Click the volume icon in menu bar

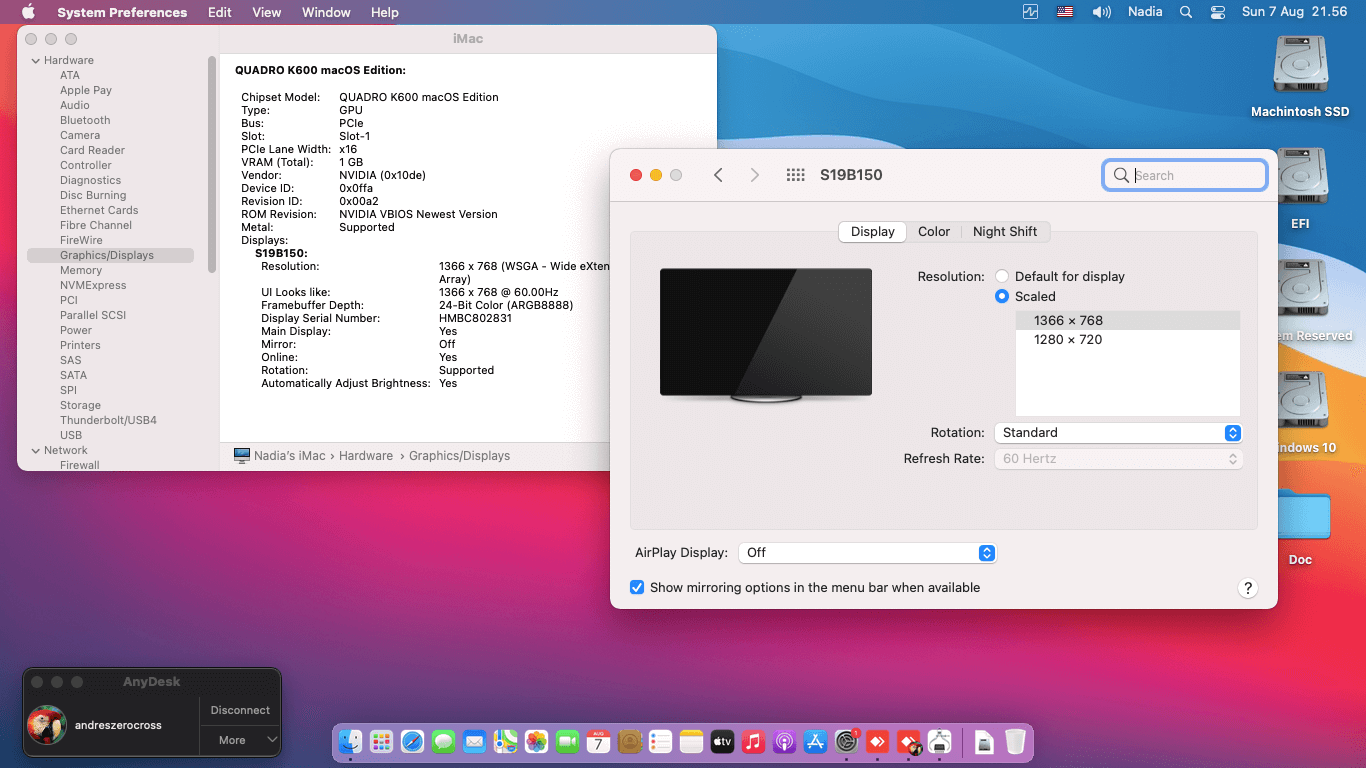click(1101, 12)
